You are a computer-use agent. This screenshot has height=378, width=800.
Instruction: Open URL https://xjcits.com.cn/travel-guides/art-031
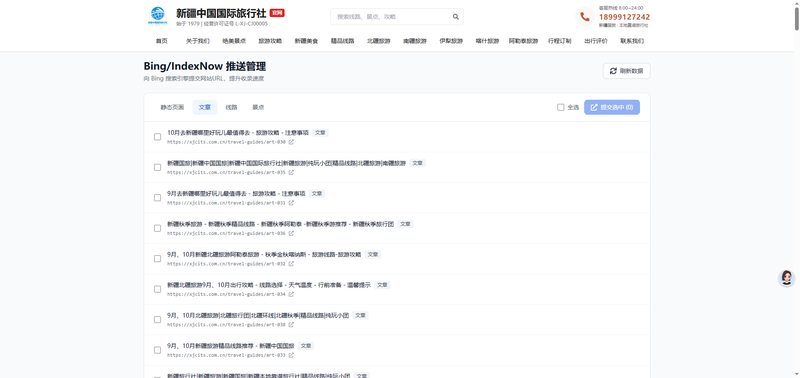[x=227, y=203]
